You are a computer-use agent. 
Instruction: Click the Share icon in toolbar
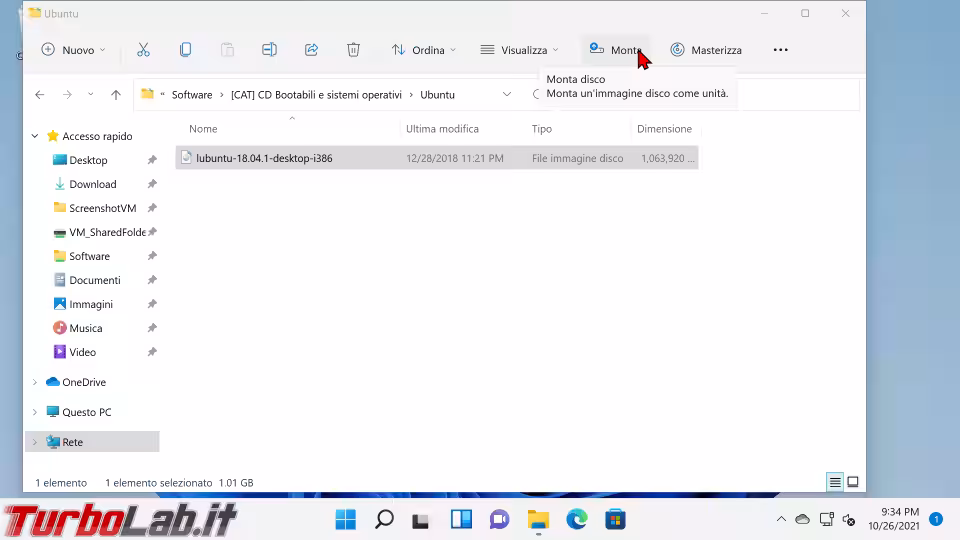tap(311, 50)
